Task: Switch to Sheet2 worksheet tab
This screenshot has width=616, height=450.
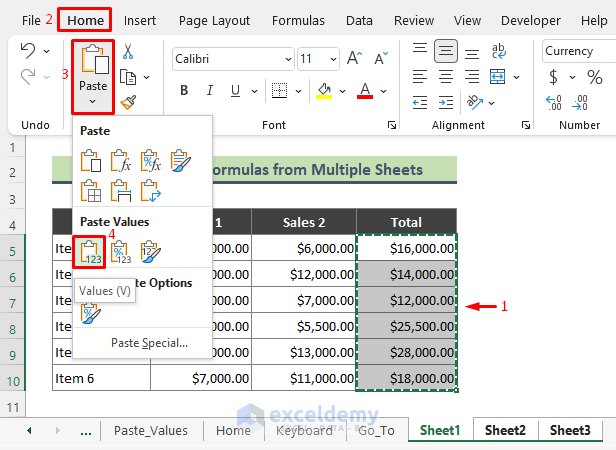Action: pos(505,430)
